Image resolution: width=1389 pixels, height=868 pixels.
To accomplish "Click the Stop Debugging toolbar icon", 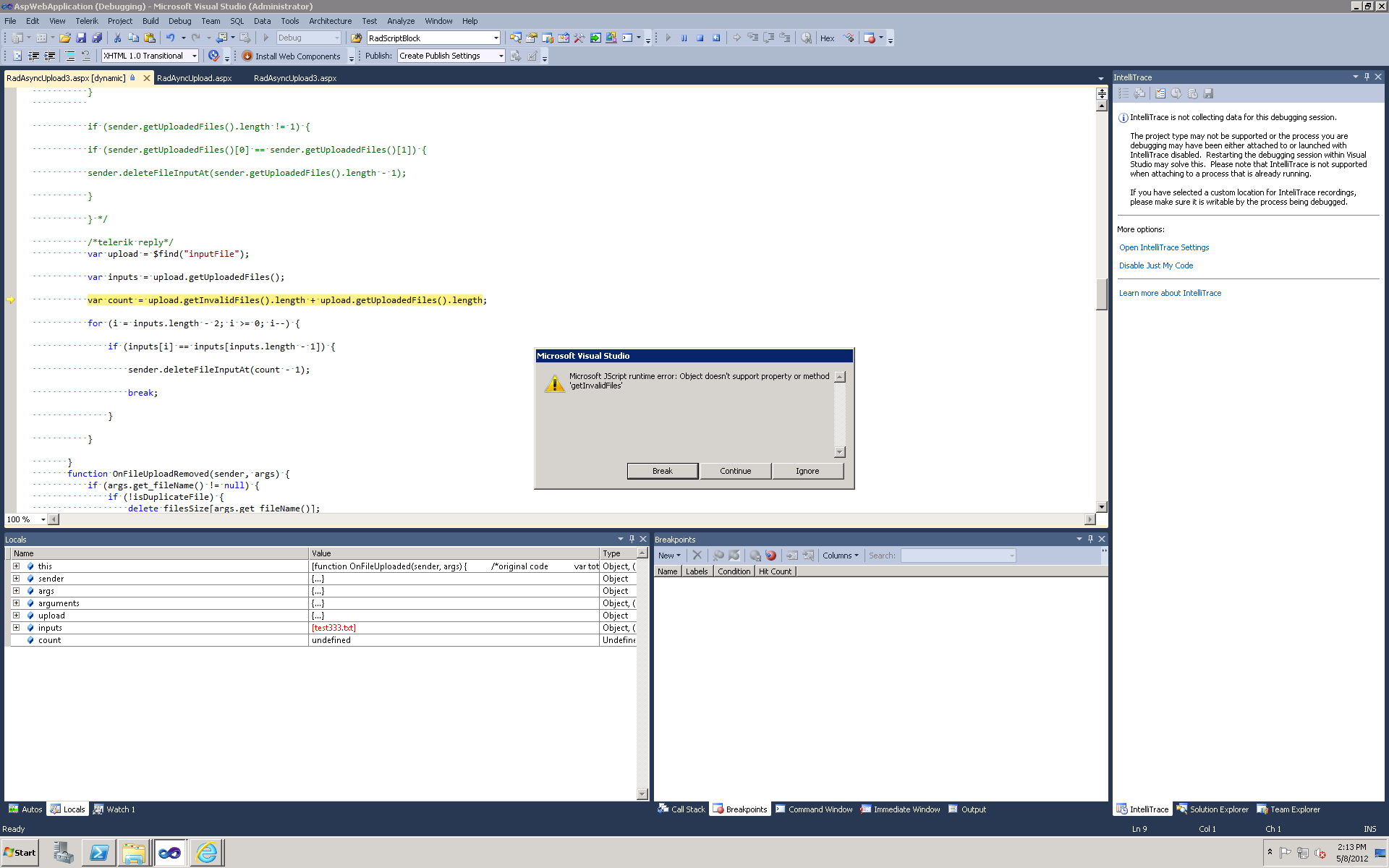I will 700,38.
